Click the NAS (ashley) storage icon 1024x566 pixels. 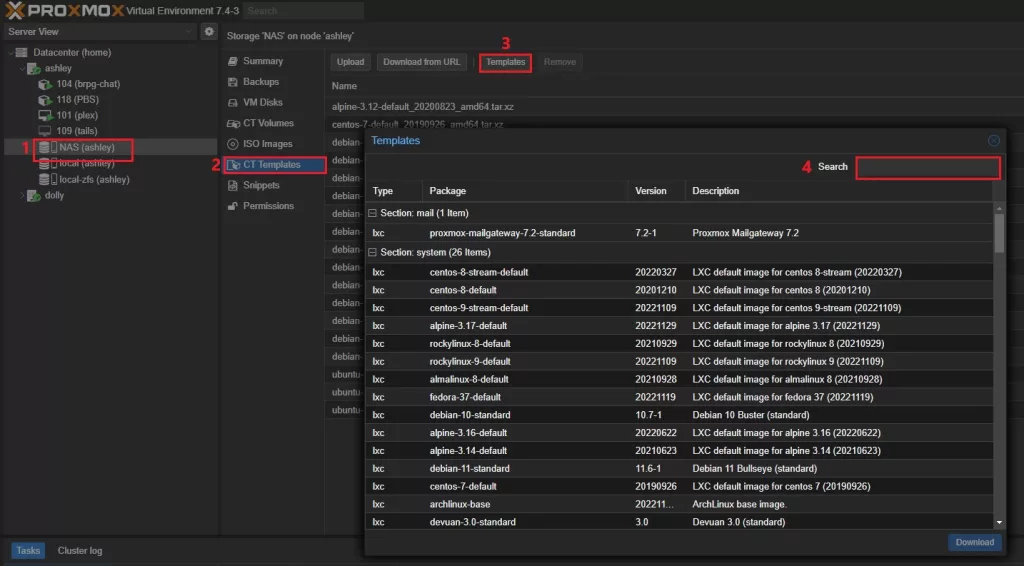click(x=48, y=148)
